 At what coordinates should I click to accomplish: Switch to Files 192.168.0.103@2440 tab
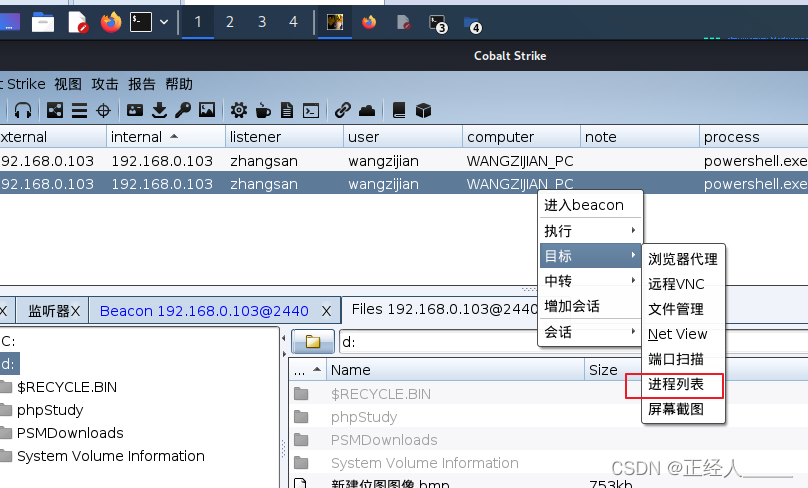pyautogui.click(x=445, y=309)
